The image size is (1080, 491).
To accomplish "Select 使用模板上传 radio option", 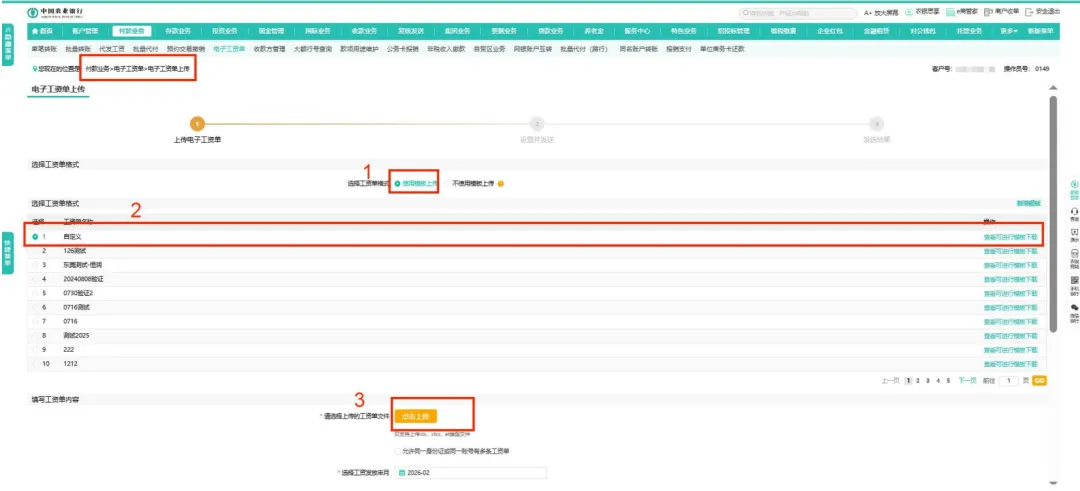I will pos(397,184).
